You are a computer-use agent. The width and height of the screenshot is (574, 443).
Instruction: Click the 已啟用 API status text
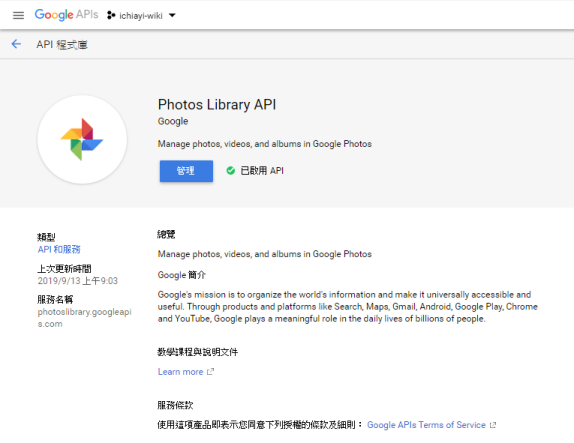(262, 171)
